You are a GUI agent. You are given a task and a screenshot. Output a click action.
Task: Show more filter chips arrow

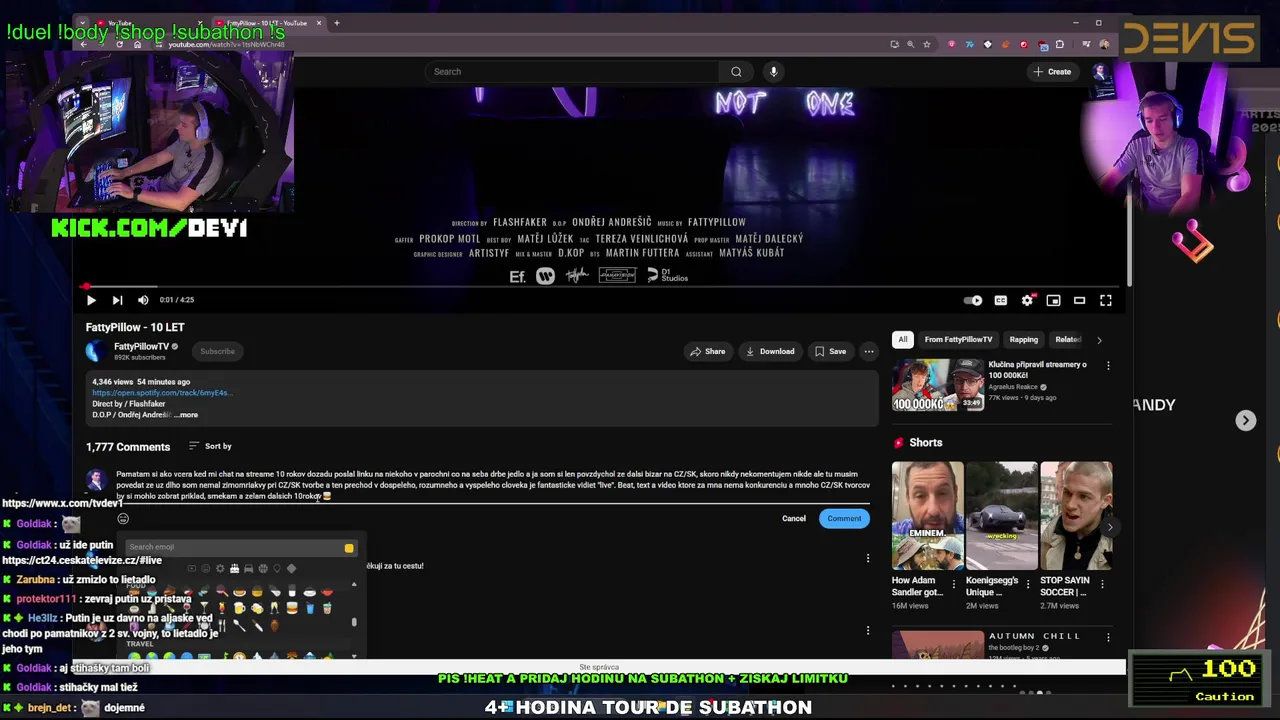(x=1099, y=340)
